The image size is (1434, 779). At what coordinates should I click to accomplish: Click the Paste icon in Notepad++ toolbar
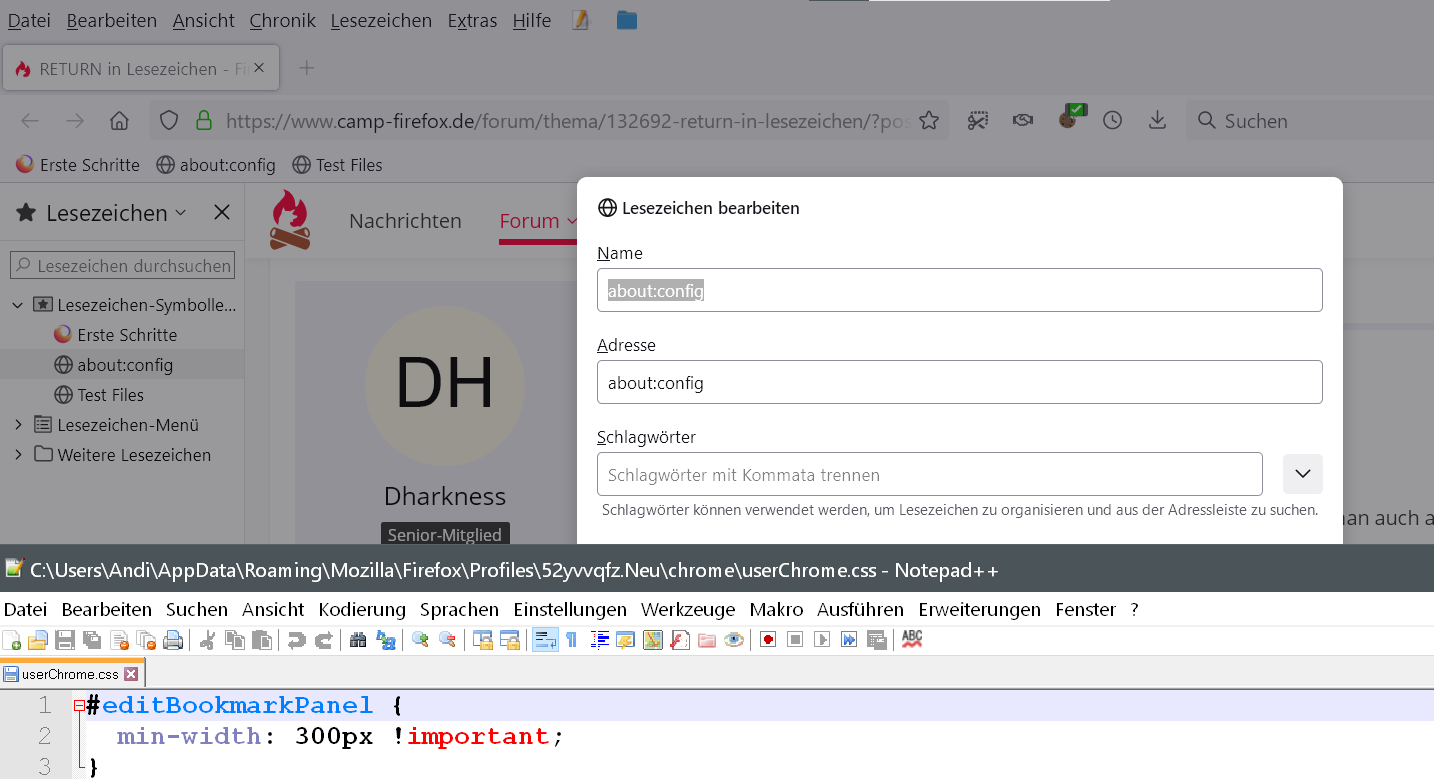262,640
